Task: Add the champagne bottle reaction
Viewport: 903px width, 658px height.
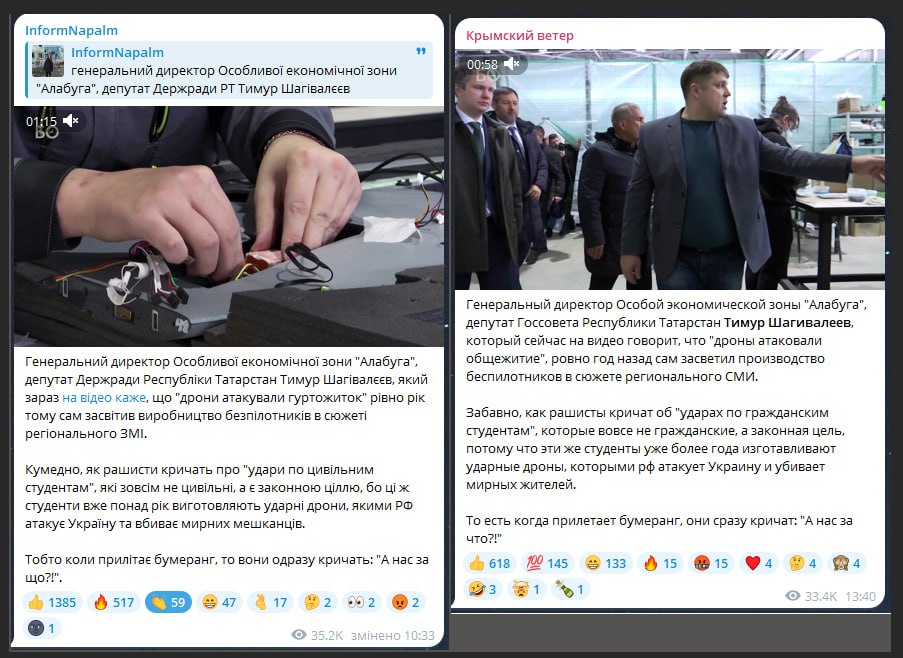Action: 570,589
